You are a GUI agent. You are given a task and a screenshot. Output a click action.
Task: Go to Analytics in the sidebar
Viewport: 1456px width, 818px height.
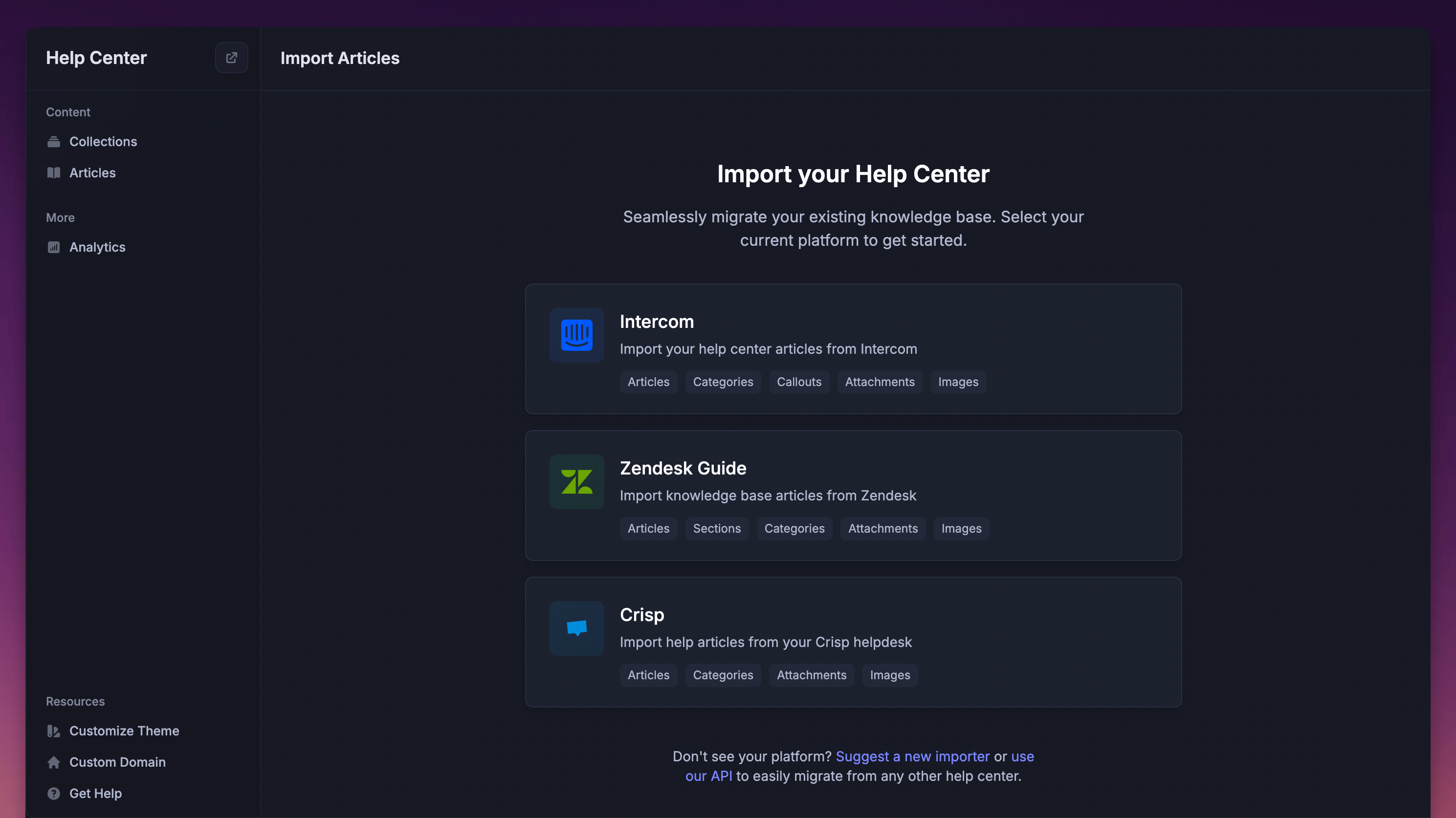[x=97, y=247]
